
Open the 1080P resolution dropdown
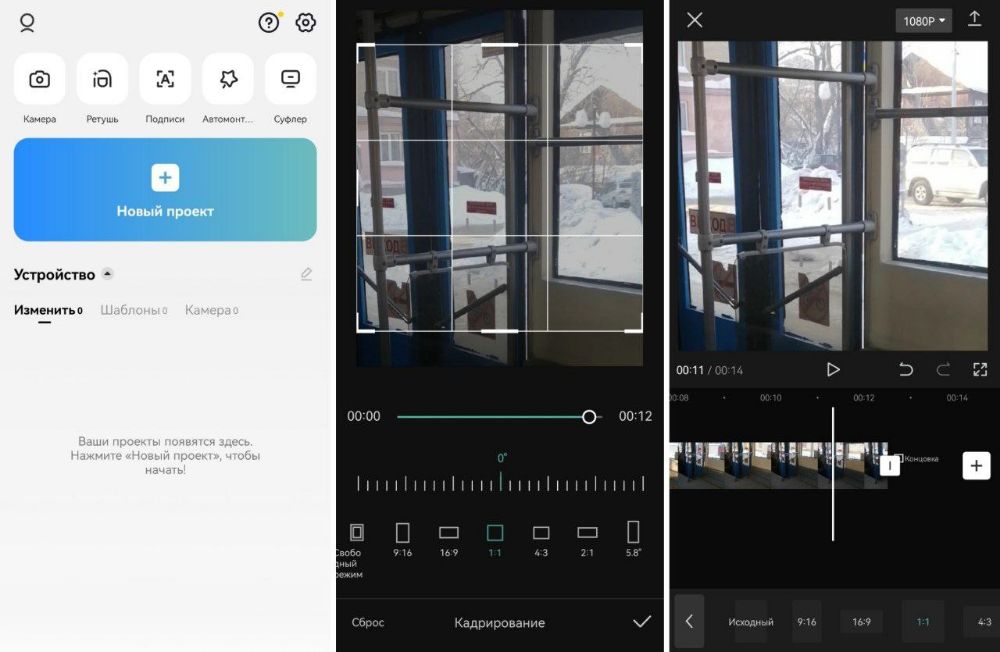point(923,21)
